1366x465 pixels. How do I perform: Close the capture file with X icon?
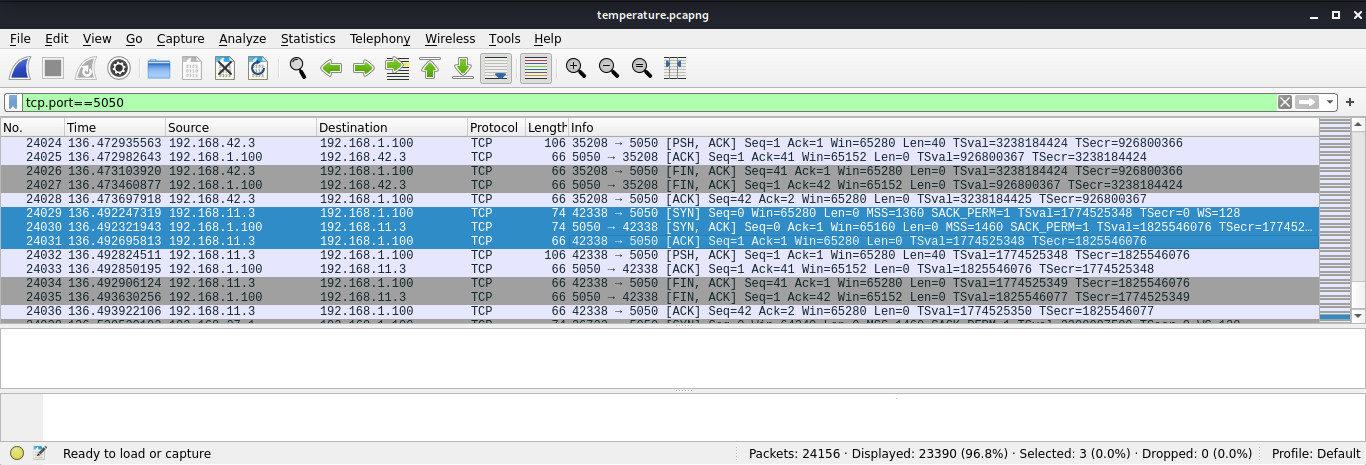(x=225, y=68)
